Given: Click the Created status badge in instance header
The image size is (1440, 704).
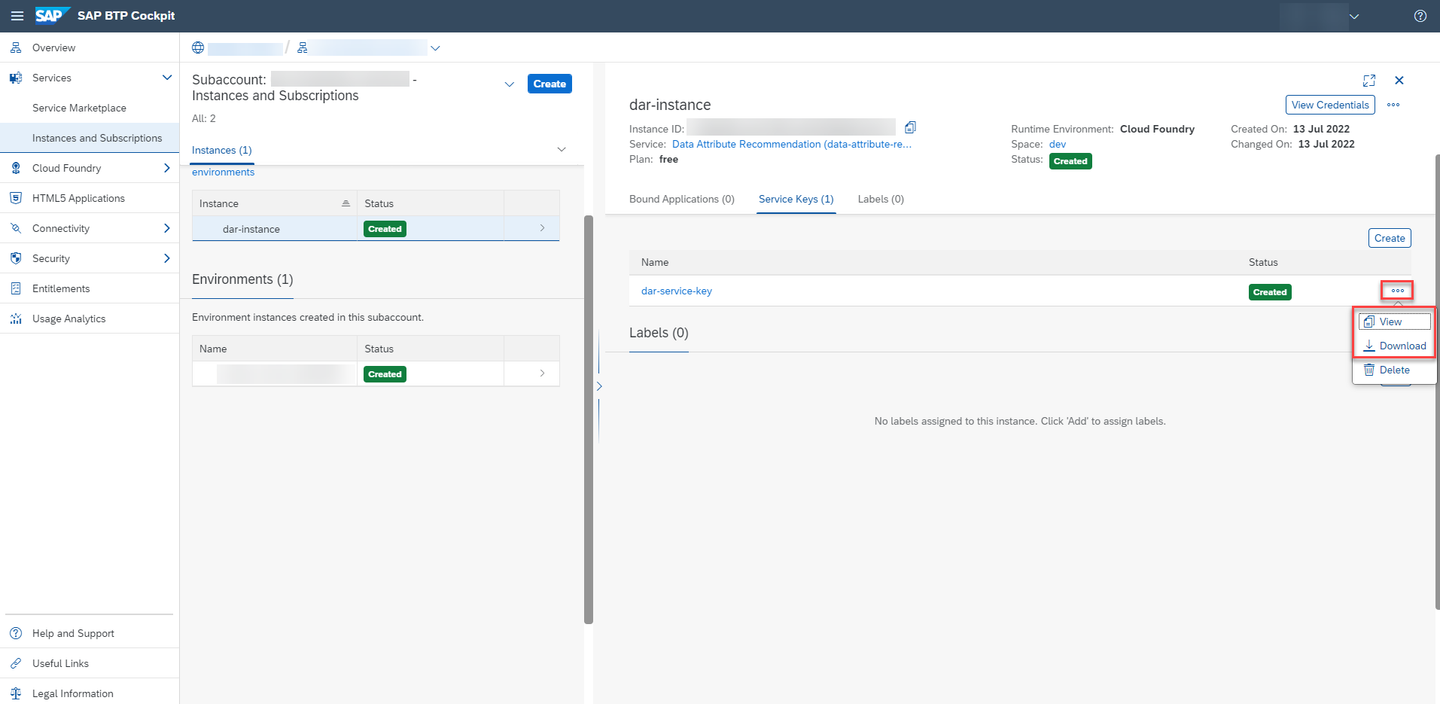Looking at the screenshot, I should tap(1070, 161).
